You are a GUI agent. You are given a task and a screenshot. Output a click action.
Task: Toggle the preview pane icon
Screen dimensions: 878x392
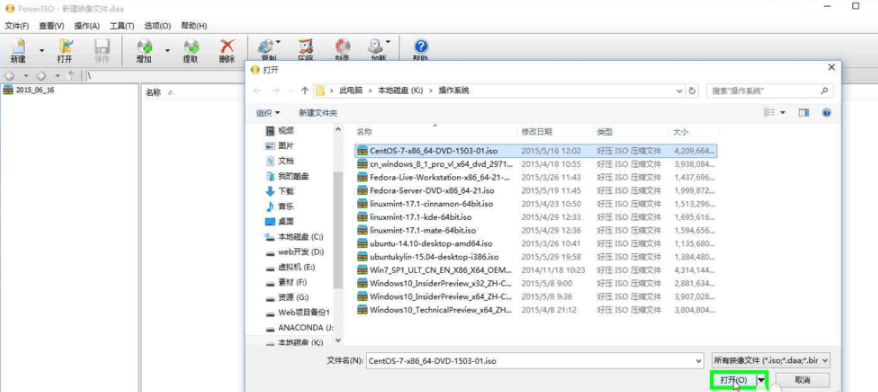pyautogui.click(x=804, y=113)
